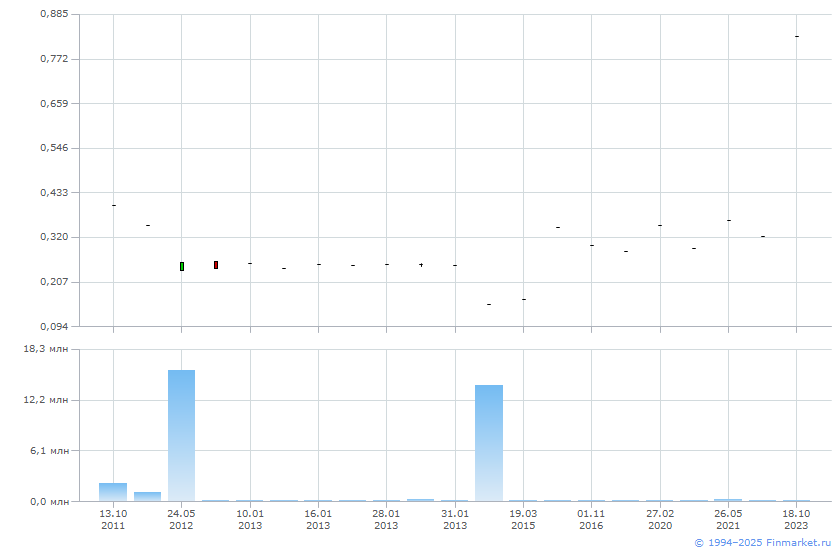Screen dimensions: 840x550
Task: Click the green candlestick at 24.05 2012
Action: (182, 266)
